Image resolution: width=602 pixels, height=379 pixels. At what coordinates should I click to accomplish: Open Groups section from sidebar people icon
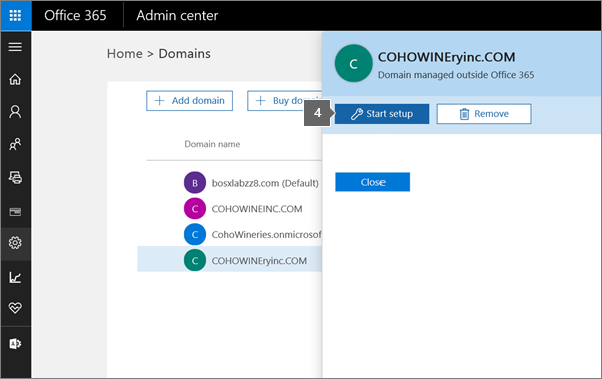click(15, 144)
